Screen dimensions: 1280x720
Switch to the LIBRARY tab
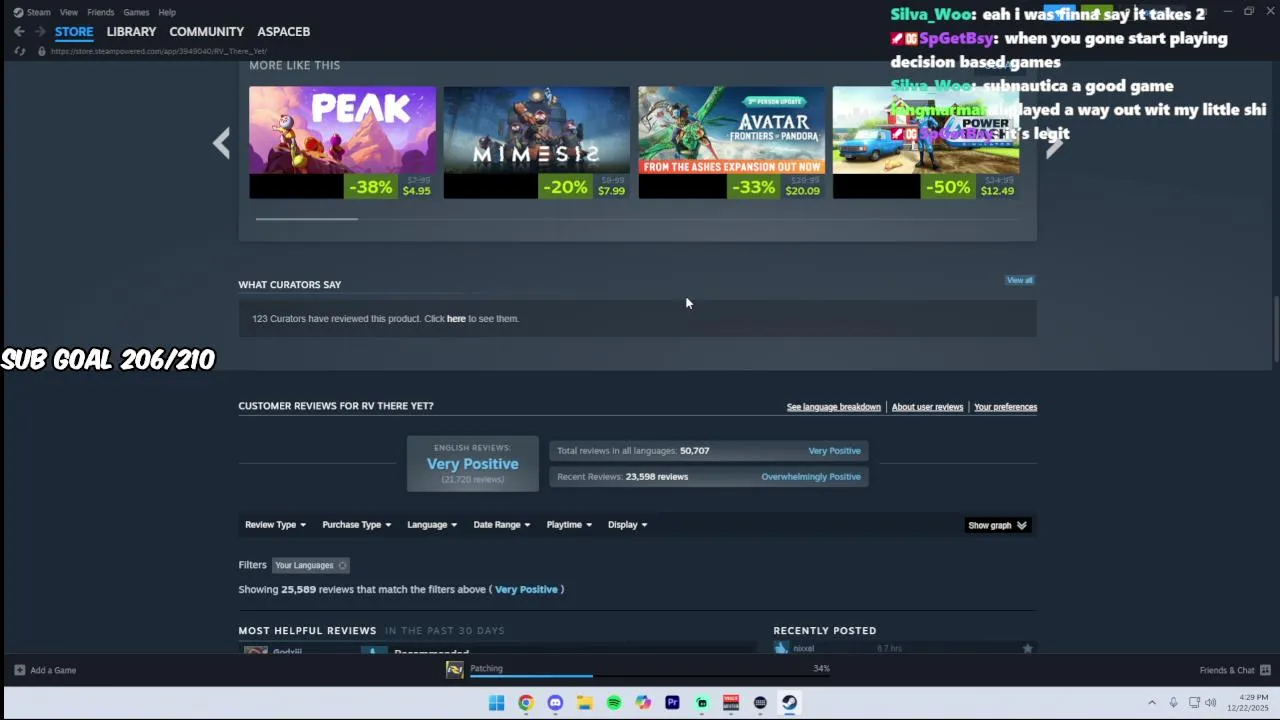(x=131, y=32)
